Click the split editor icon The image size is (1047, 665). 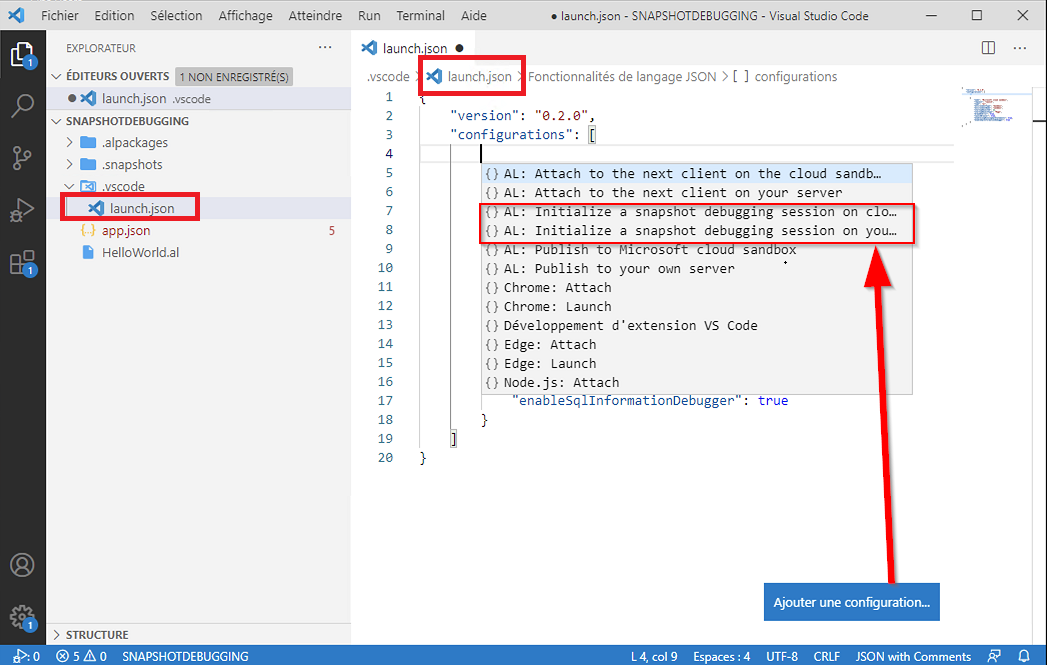(988, 48)
